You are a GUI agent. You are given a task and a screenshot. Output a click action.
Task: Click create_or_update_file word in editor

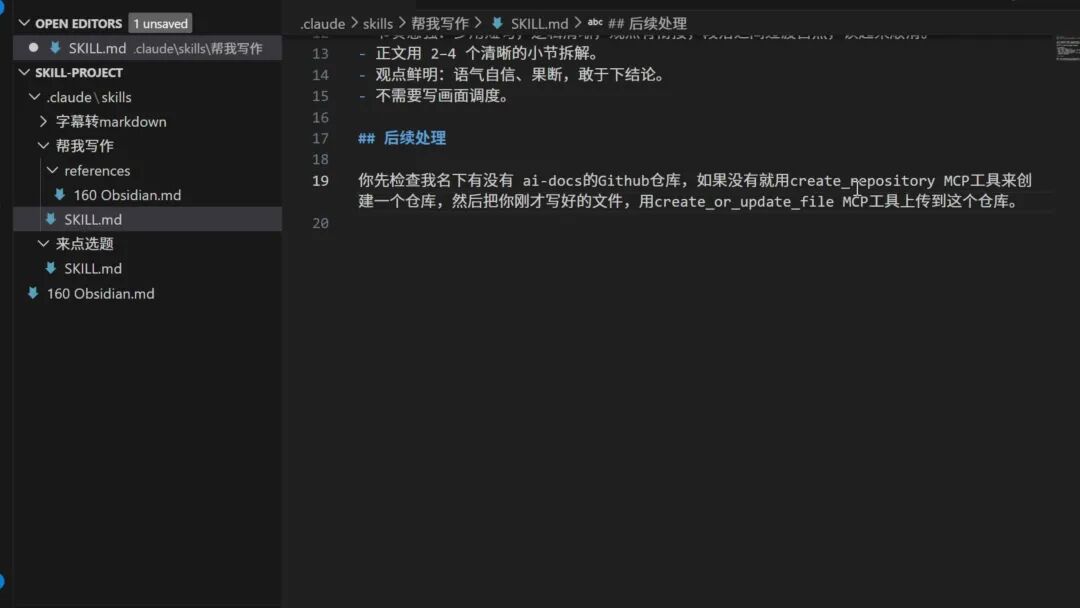click(744, 202)
